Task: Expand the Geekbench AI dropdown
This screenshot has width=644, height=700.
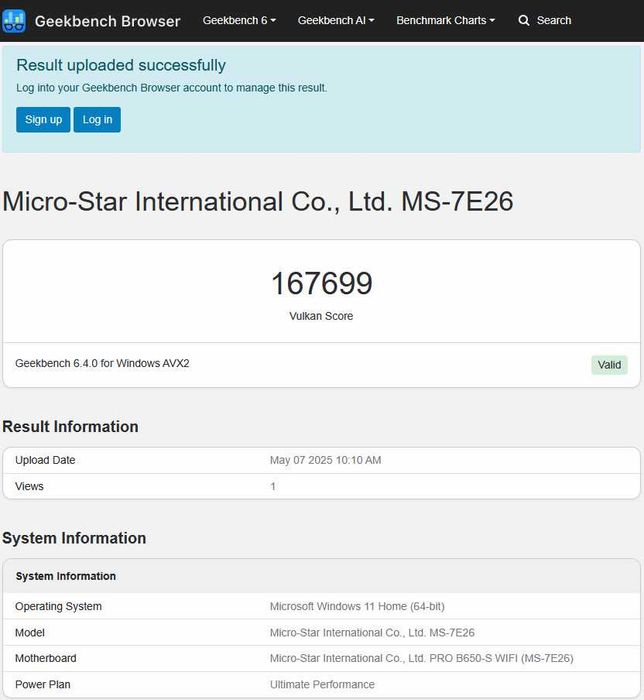Action: [336, 21]
